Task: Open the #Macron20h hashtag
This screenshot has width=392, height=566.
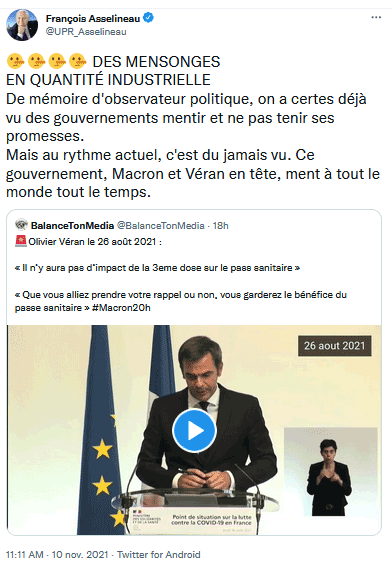Action: [121, 308]
